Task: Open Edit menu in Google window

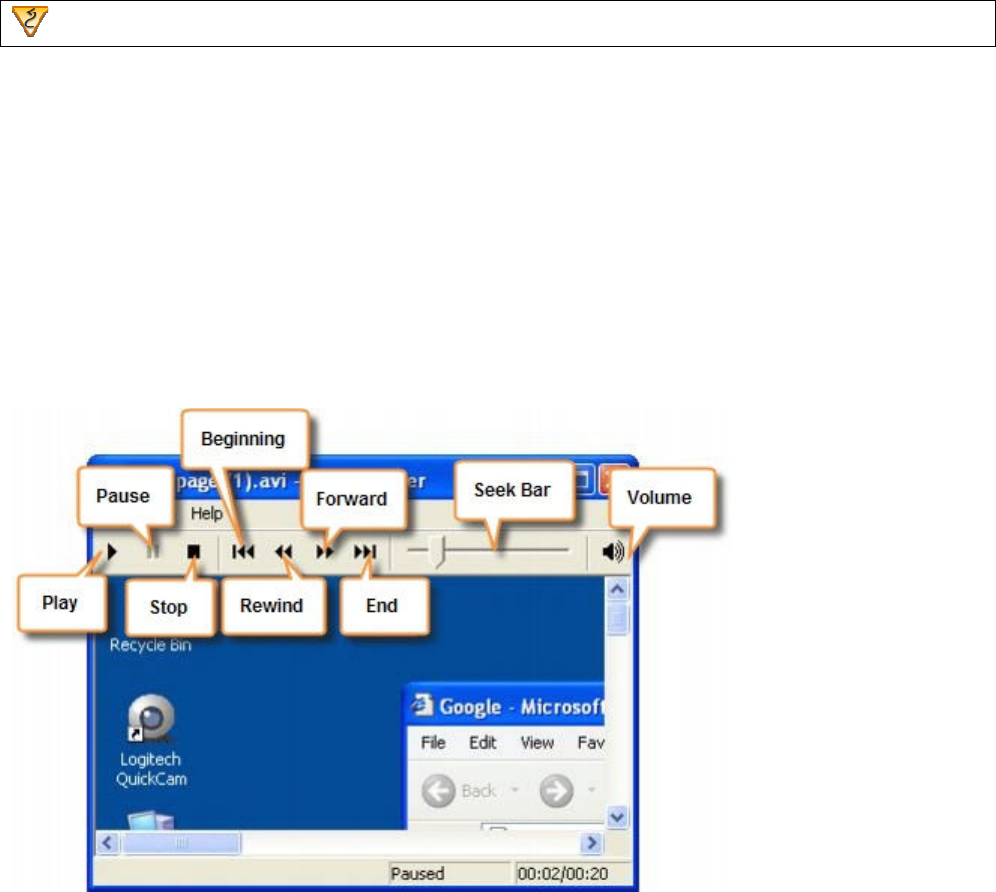Action: point(483,743)
